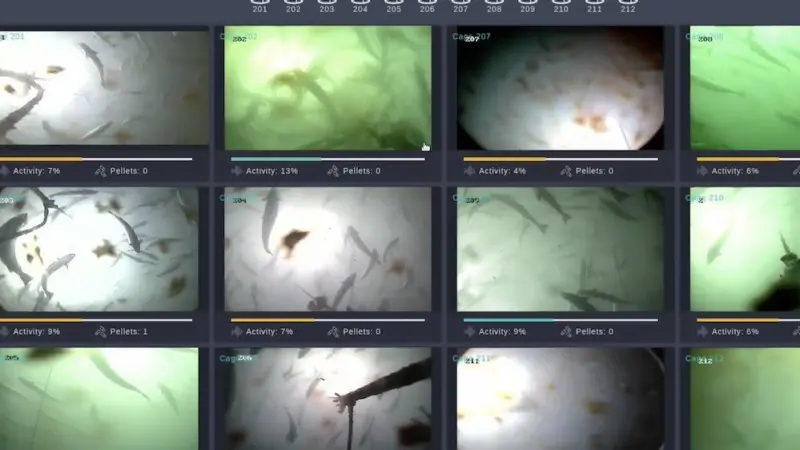This screenshot has width=800, height=450.
Task: Click 'Activity: 9%' under the cage 203 feed
Action: tap(37, 332)
